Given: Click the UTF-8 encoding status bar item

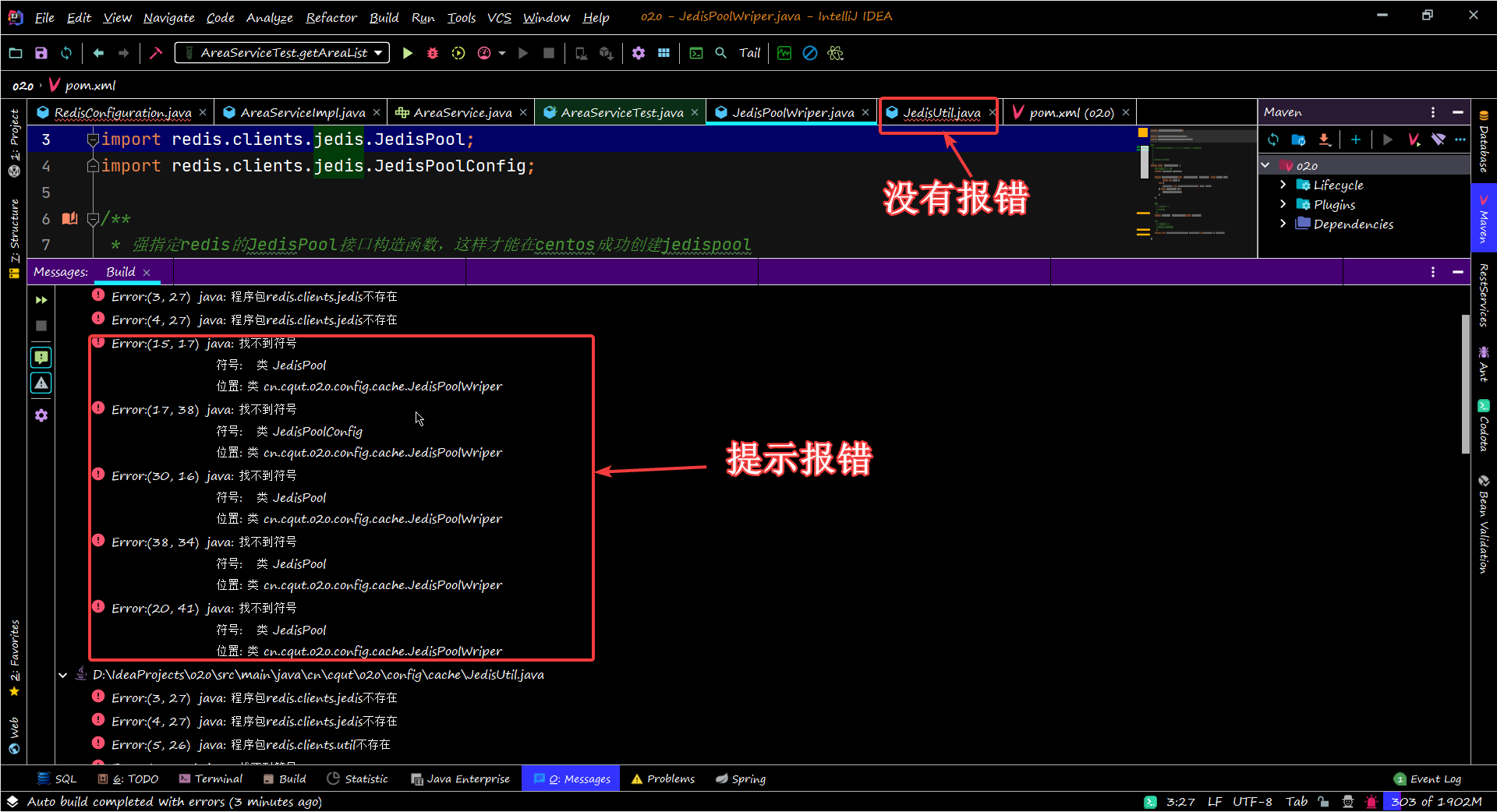Looking at the screenshot, I should point(1252,801).
